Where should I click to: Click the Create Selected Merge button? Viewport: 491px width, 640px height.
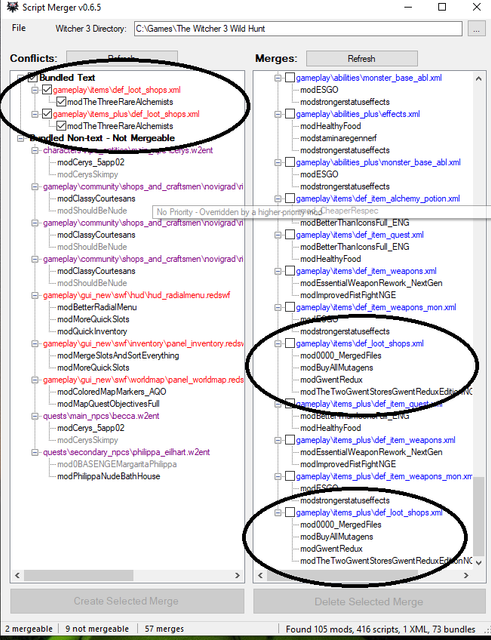[127, 601]
